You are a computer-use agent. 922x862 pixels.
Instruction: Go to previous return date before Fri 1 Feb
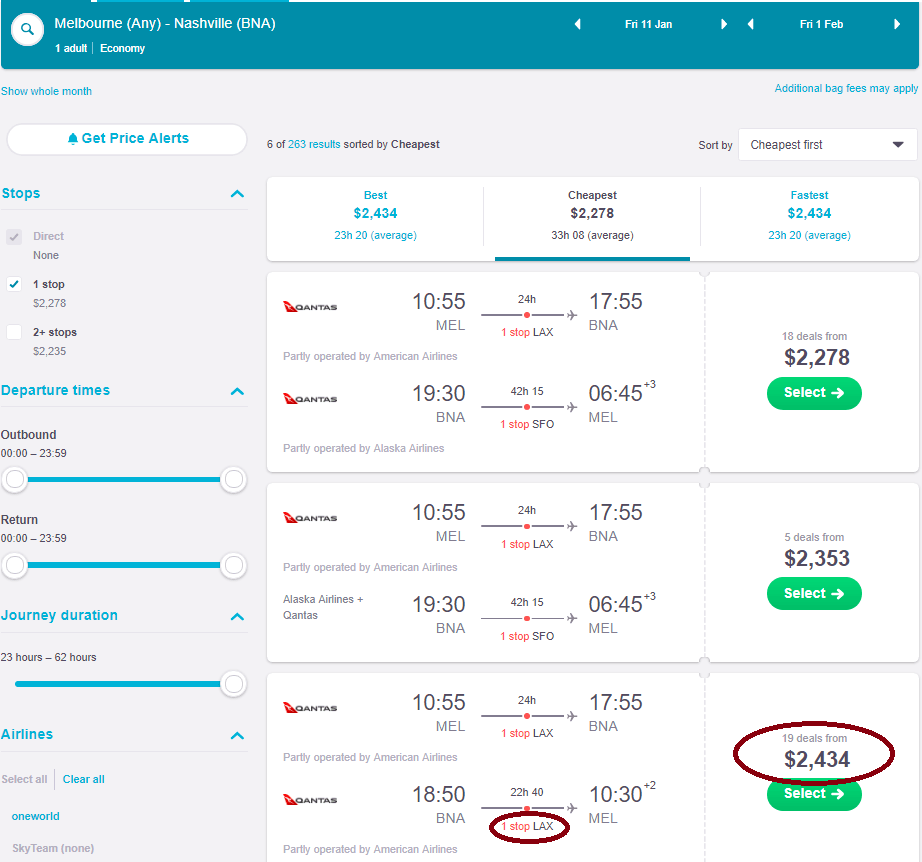pos(750,24)
